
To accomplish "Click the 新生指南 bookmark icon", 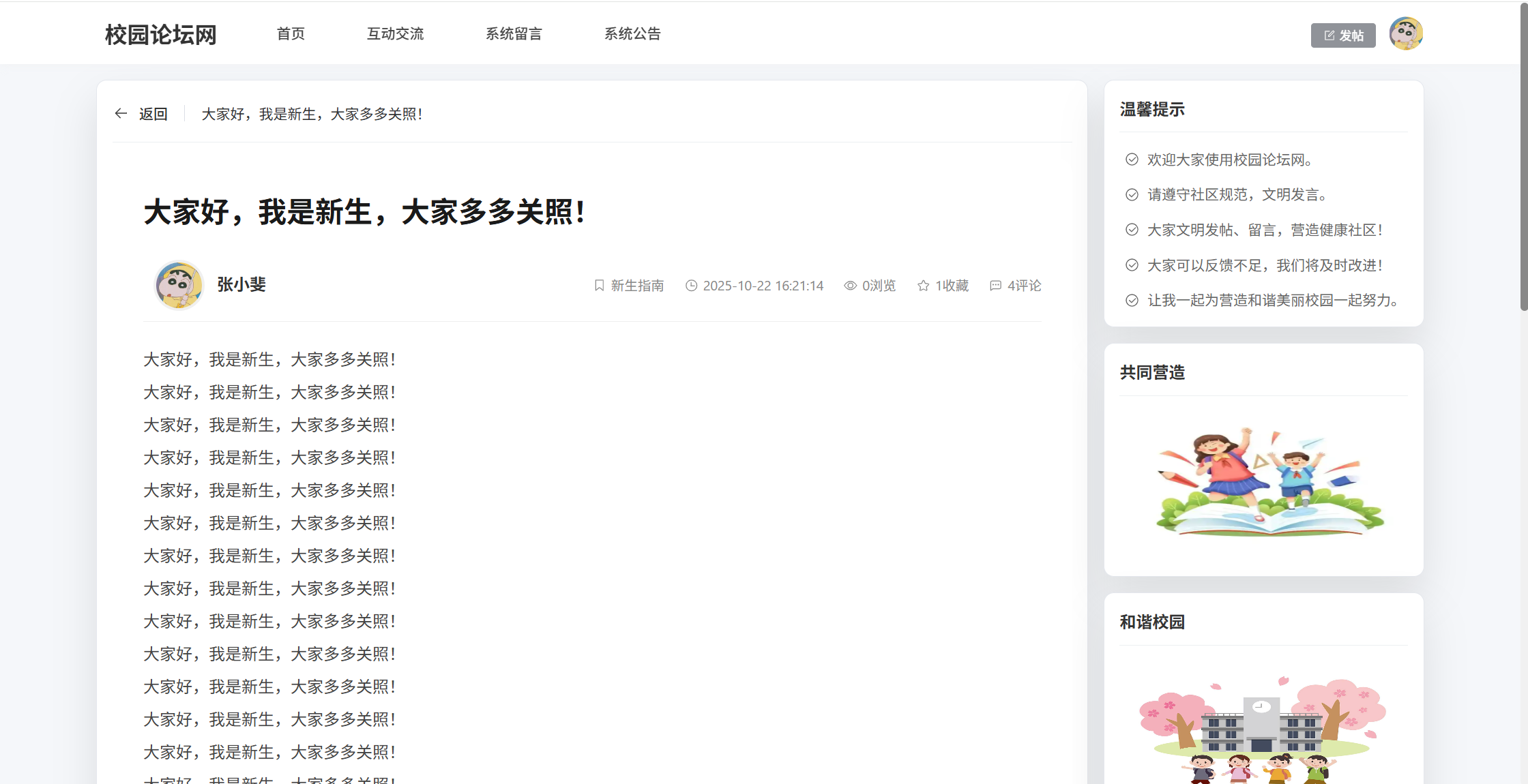I will click(599, 286).
